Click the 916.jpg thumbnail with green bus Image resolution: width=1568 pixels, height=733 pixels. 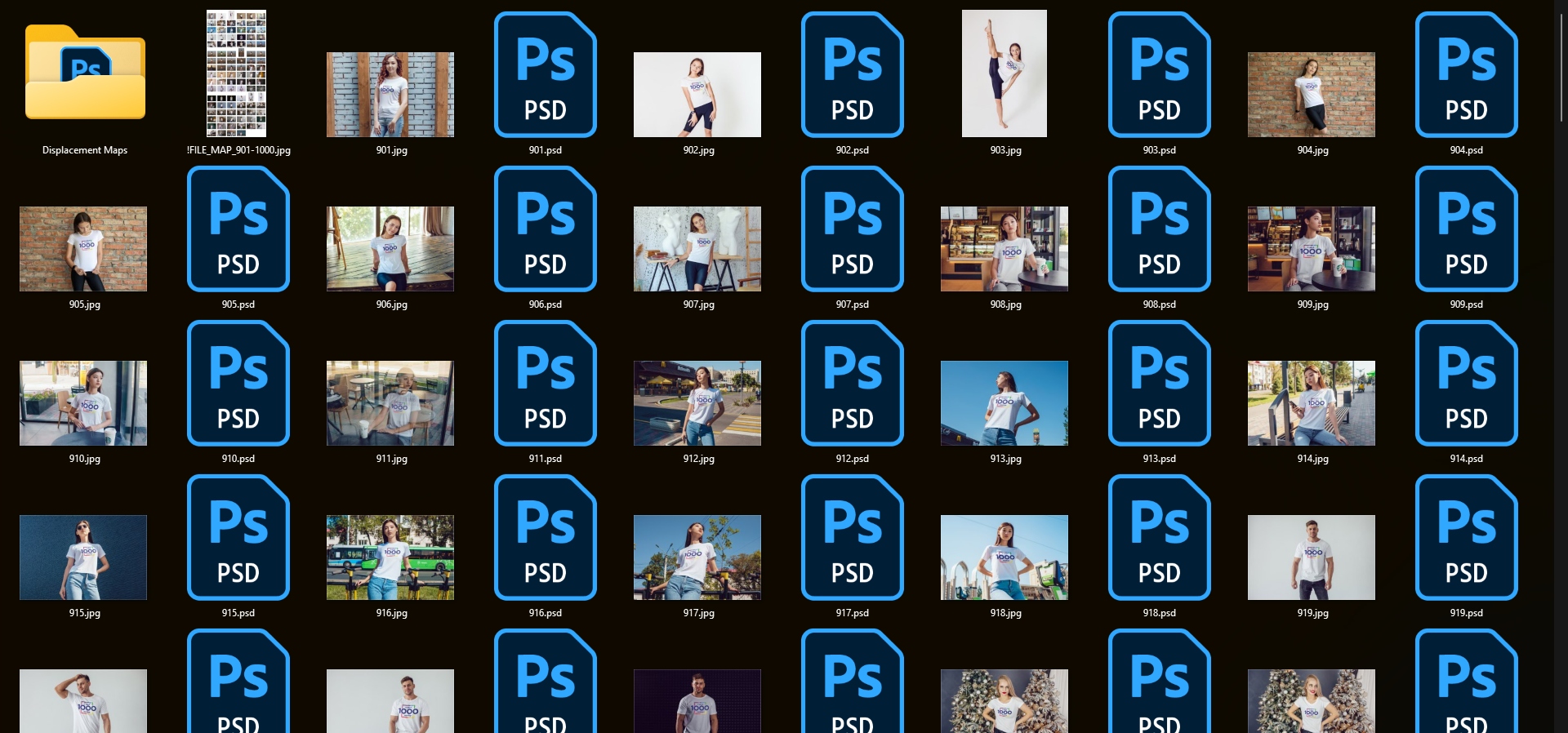point(390,558)
